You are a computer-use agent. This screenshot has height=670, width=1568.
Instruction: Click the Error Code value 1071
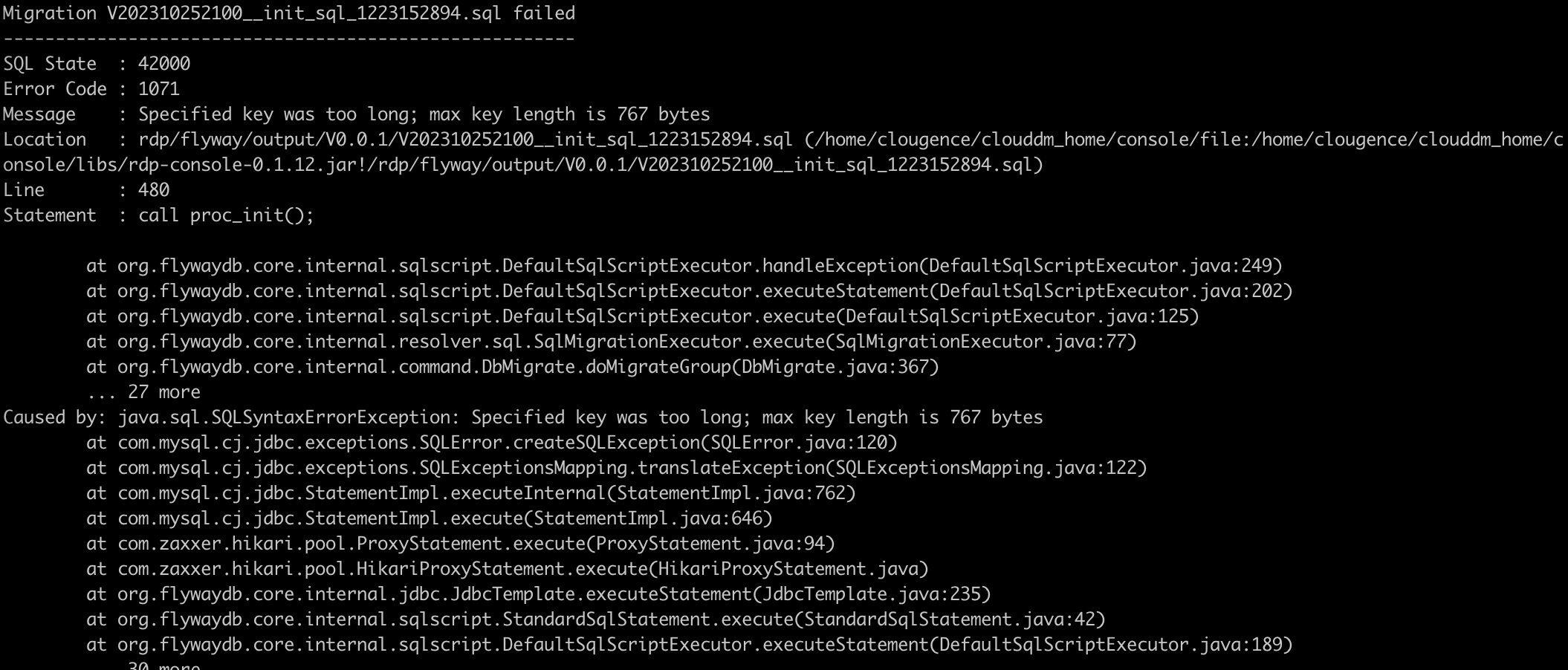click(x=159, y=89)
